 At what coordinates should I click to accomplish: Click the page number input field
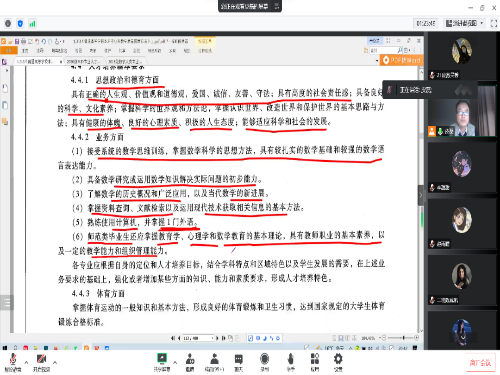click(x=198, y=338)
